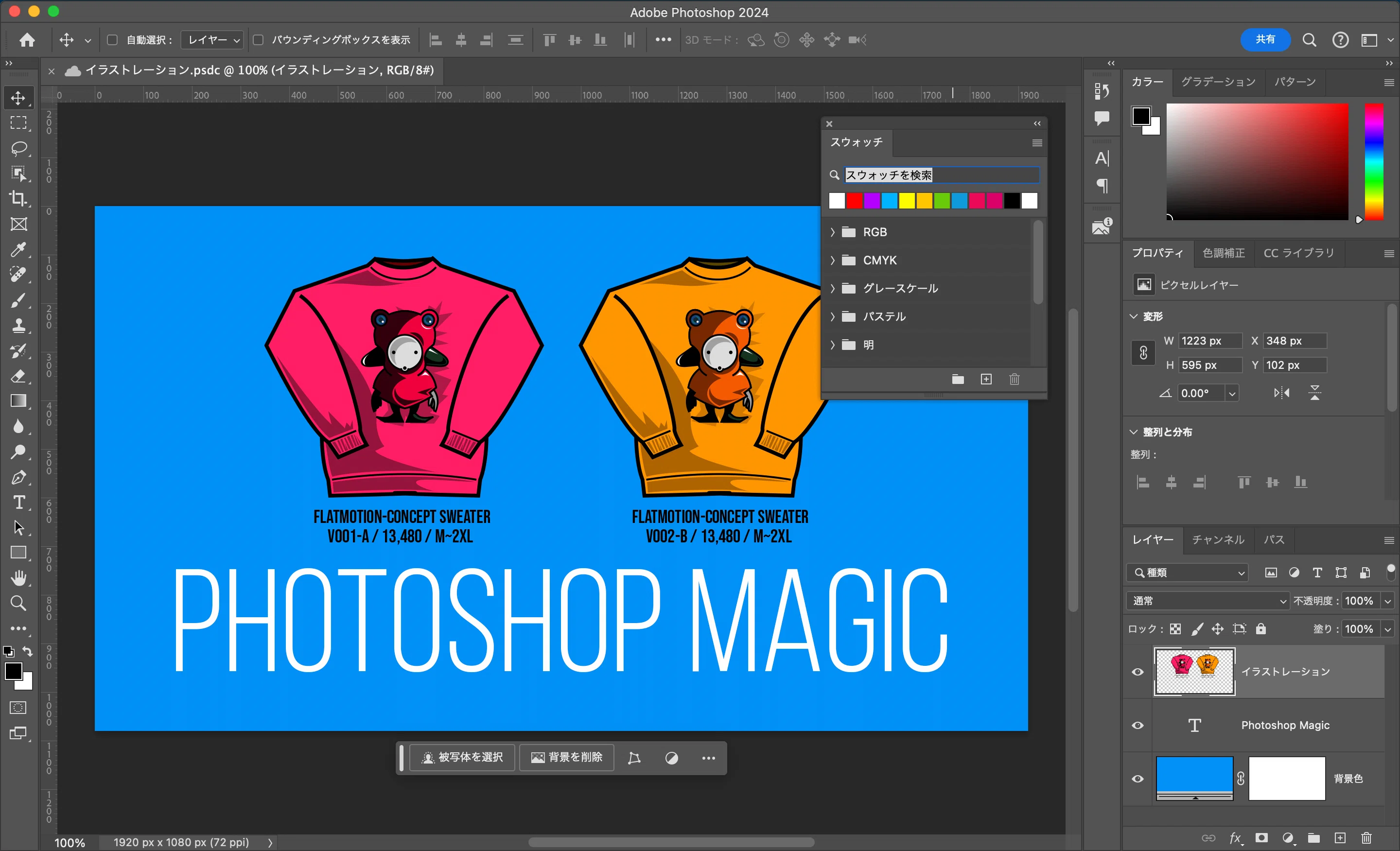Create new swatch group folder icon
1400x851 pixels.
coord(958,379)
